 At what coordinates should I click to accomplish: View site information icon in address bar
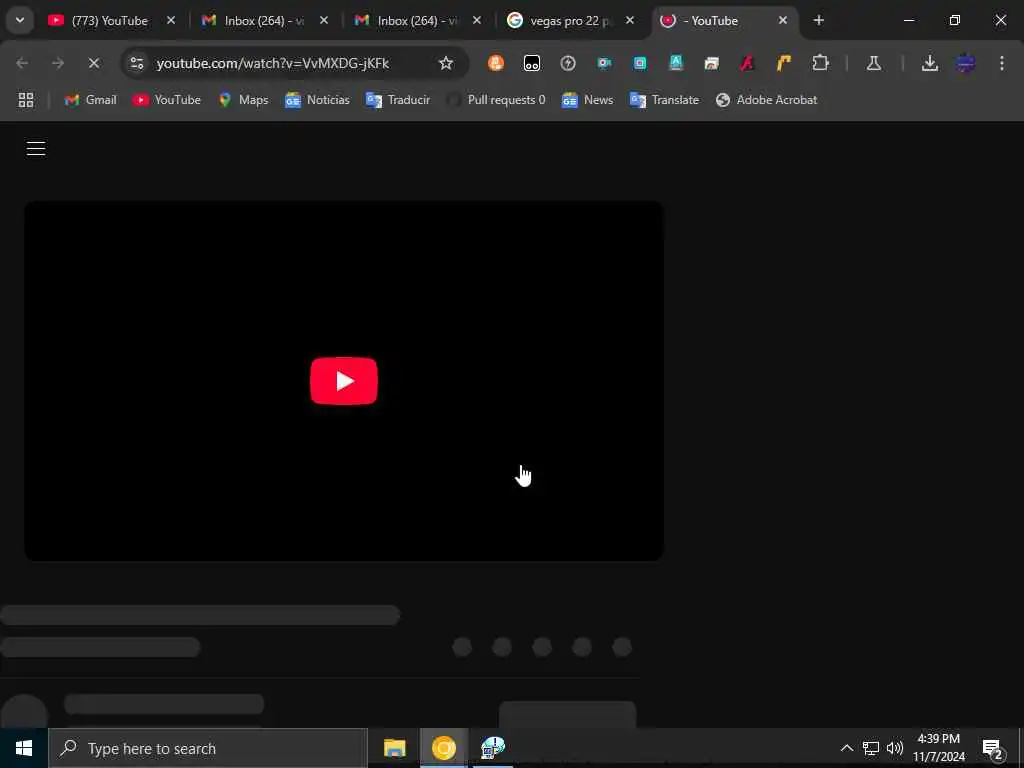tap(136, 63)
